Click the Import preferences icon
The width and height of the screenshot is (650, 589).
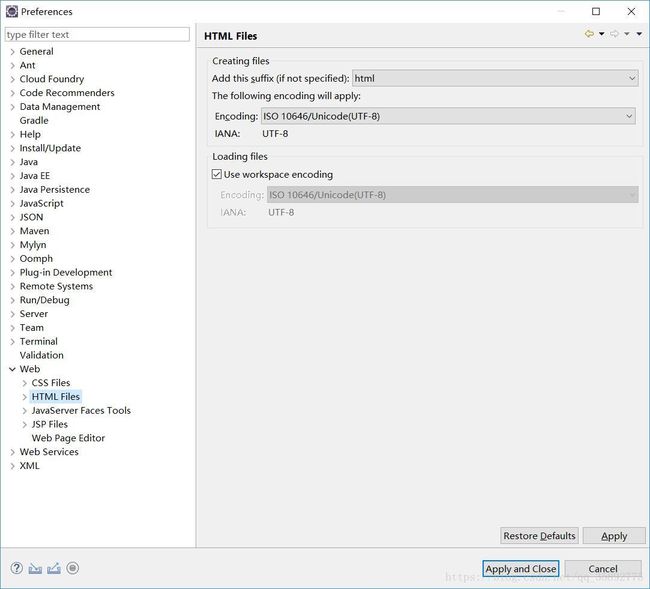(x=35, y=568)
